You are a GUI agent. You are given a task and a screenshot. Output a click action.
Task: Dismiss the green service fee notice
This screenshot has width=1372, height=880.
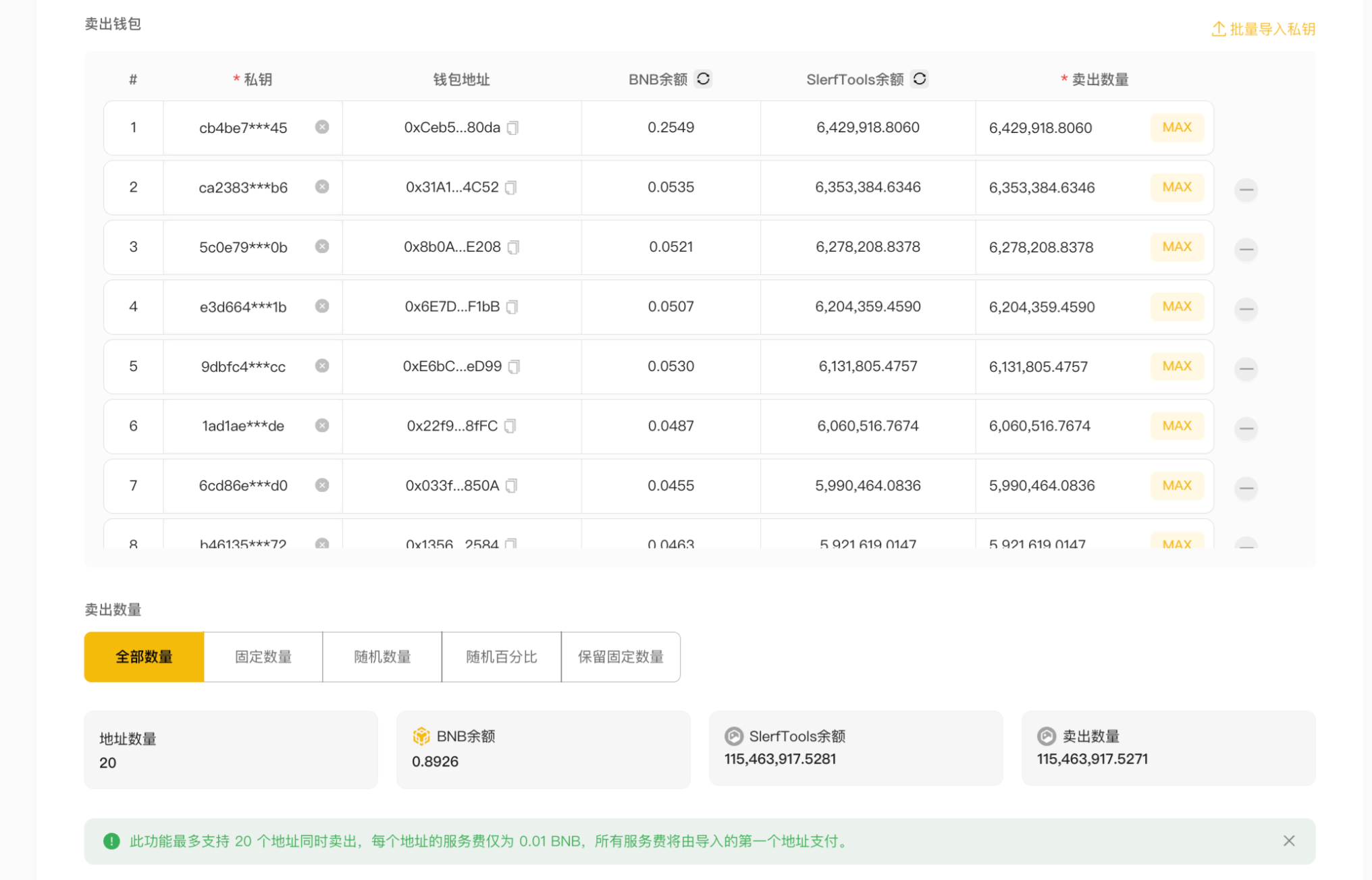(x=1288, y=841)
